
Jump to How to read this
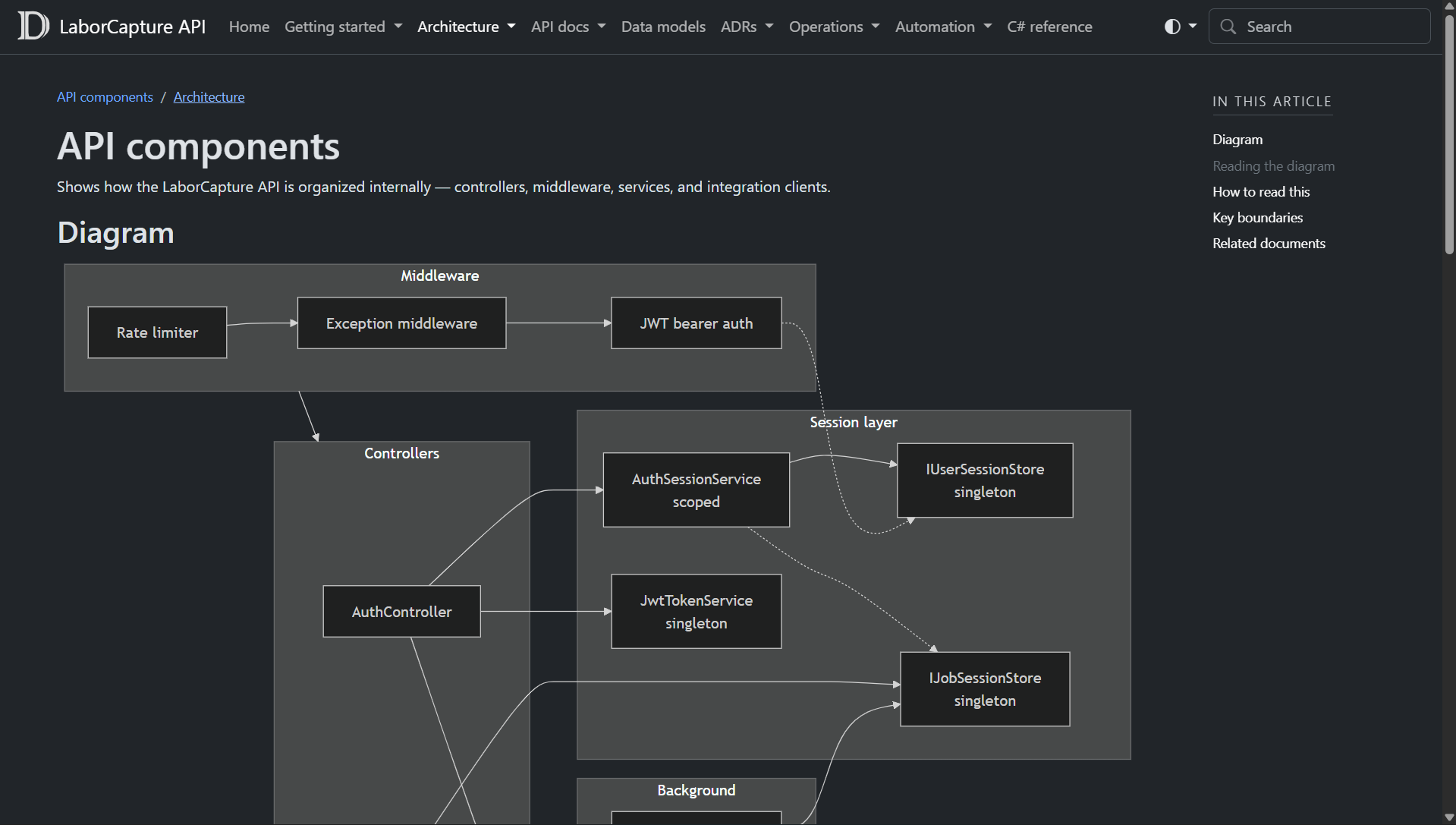pos(1261,192)
